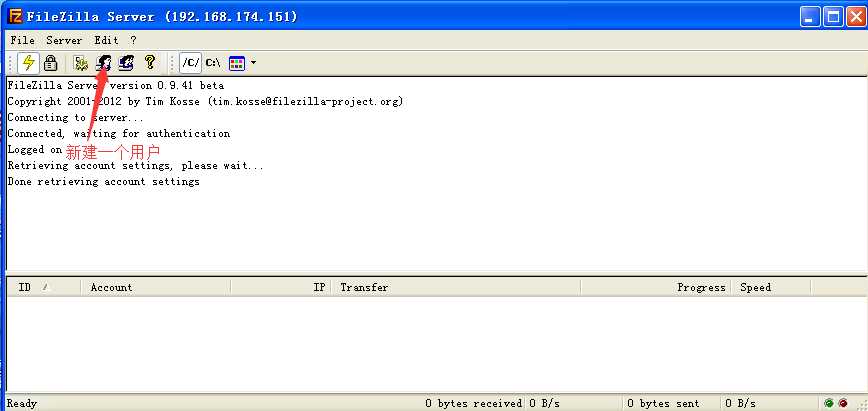
Task: Click the Copyright 2001-2012 log line
Action: pyautogui.click(x=205, y=101)
